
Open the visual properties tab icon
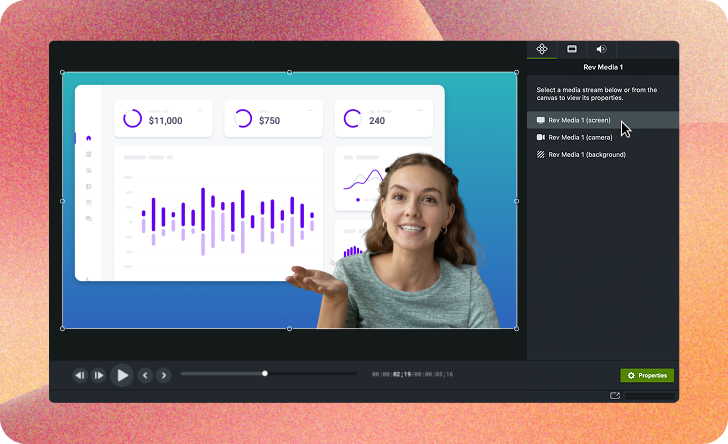pos(542,49)
